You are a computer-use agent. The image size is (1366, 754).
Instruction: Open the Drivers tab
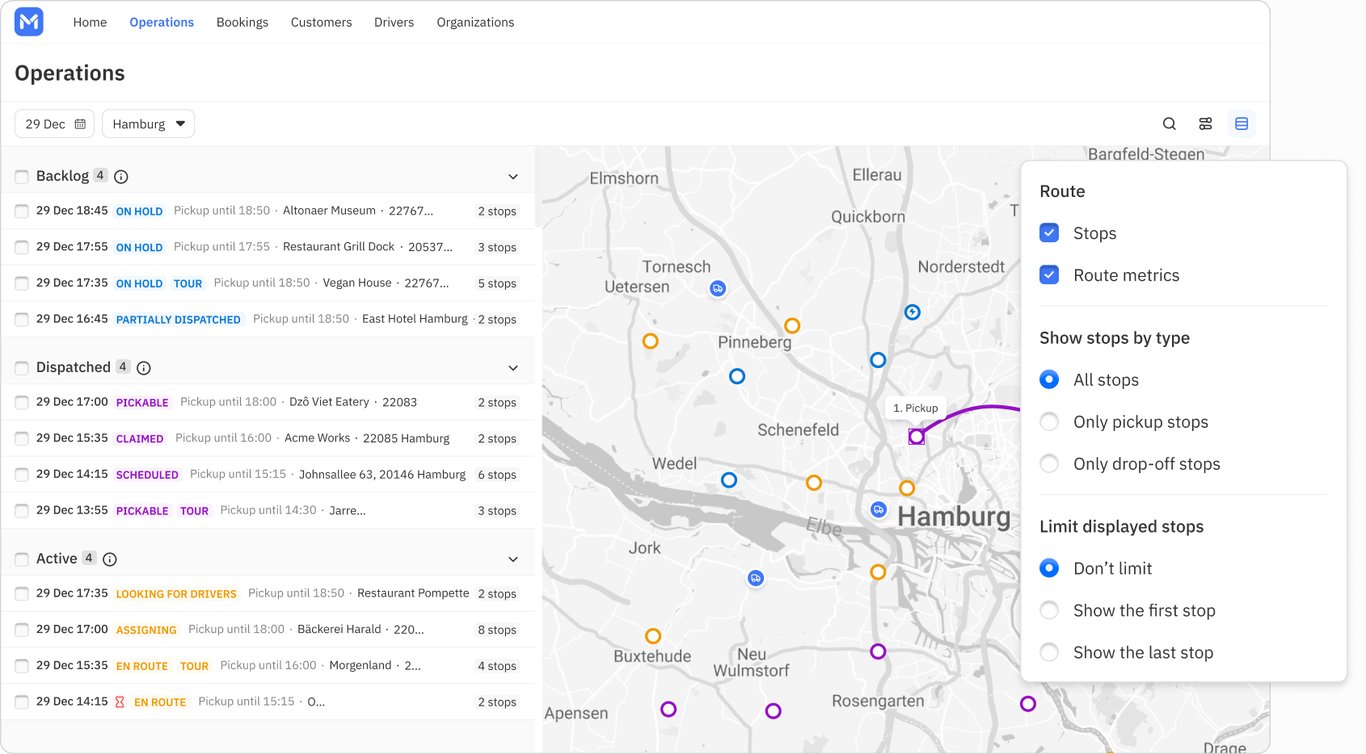(394, 22)
